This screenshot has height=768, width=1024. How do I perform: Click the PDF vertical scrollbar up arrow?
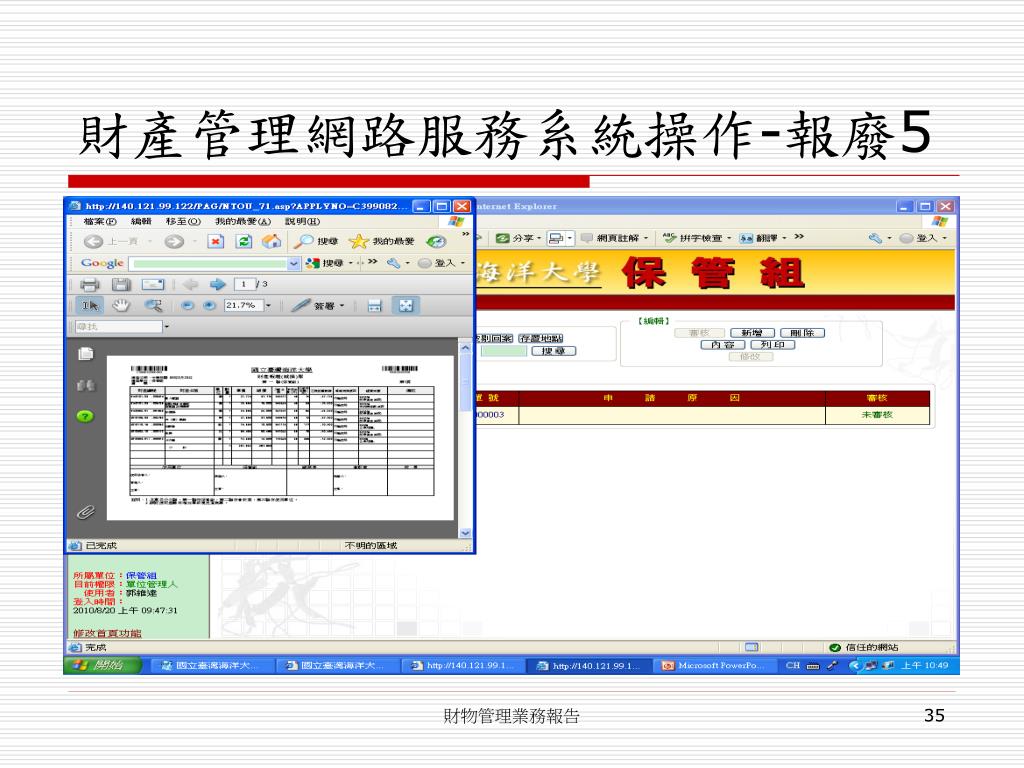pyautogui.click(x=465, y=349)
